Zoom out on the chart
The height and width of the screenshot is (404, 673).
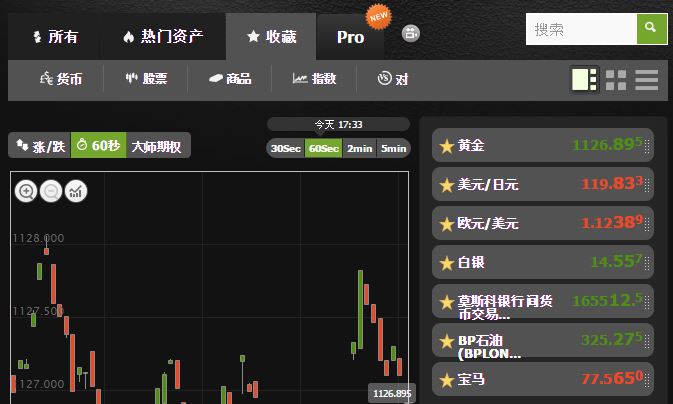[x=51, y=191]
